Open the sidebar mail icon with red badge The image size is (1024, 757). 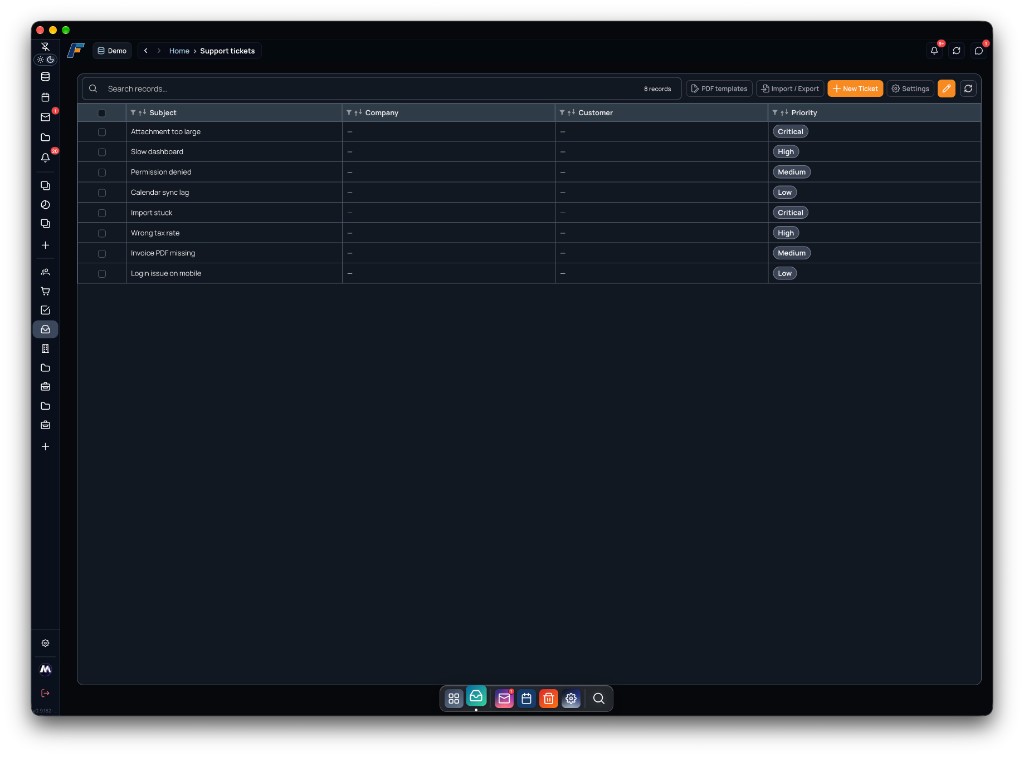[45, 117]
